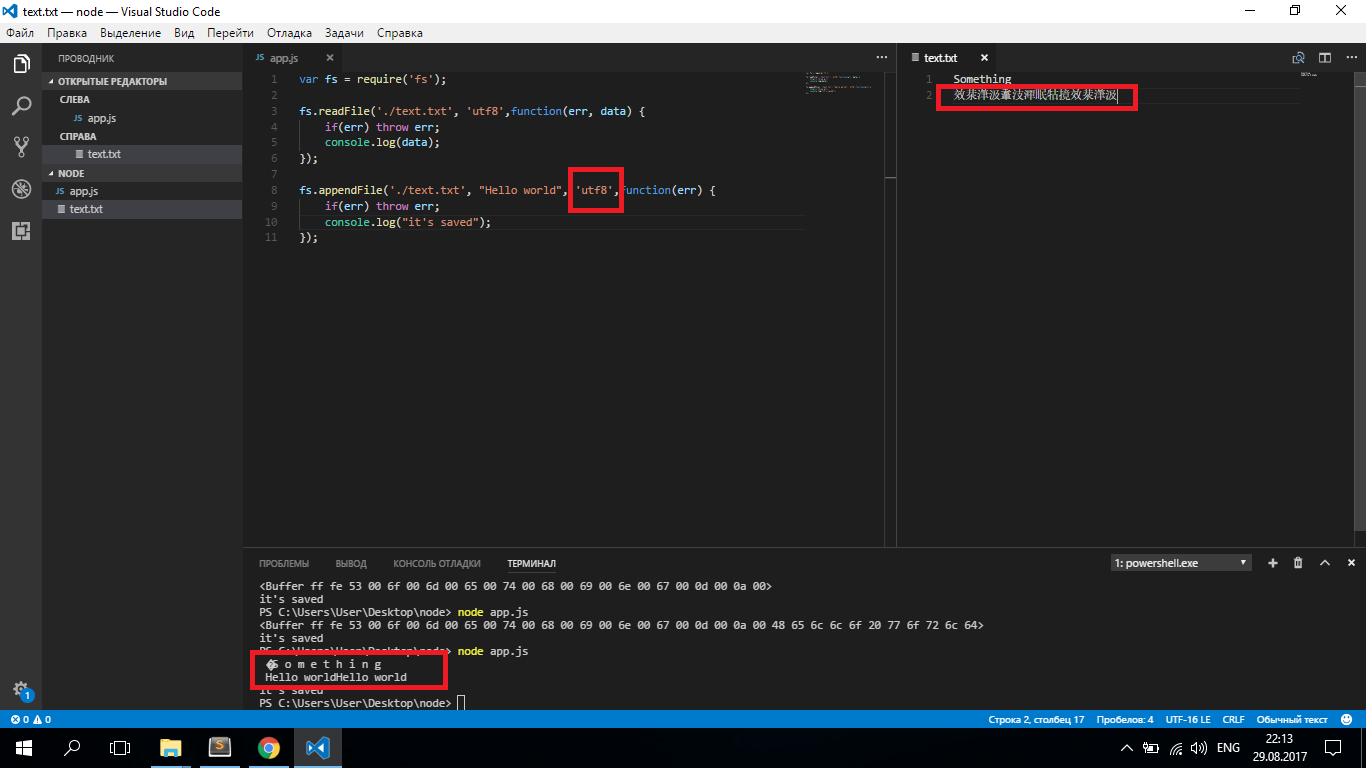This screenshot has width=1366, height=768.
Task: Open the Правка menu
Action: coord(67,33)
